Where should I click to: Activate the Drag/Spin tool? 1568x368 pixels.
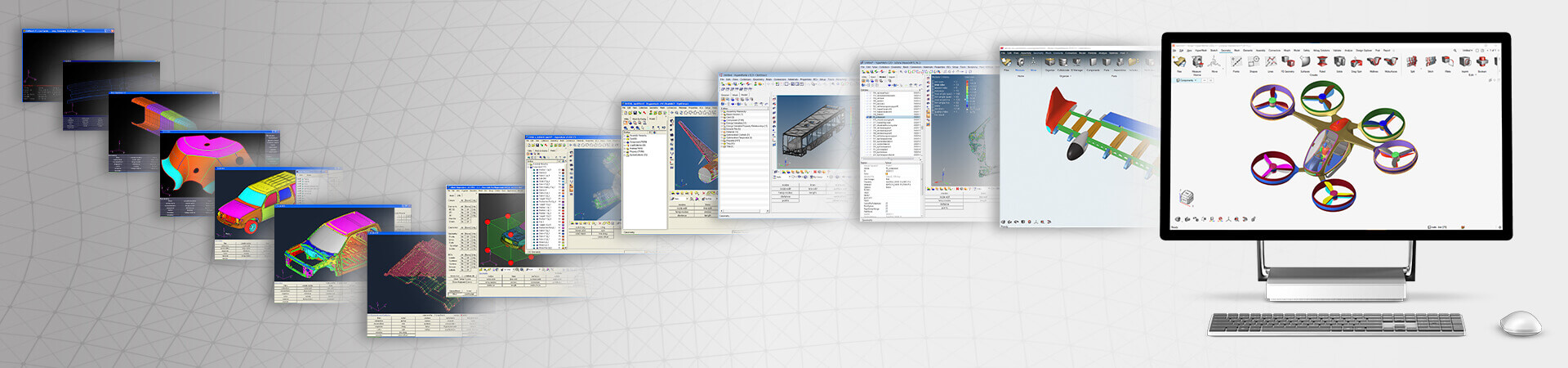point(1356,62)
